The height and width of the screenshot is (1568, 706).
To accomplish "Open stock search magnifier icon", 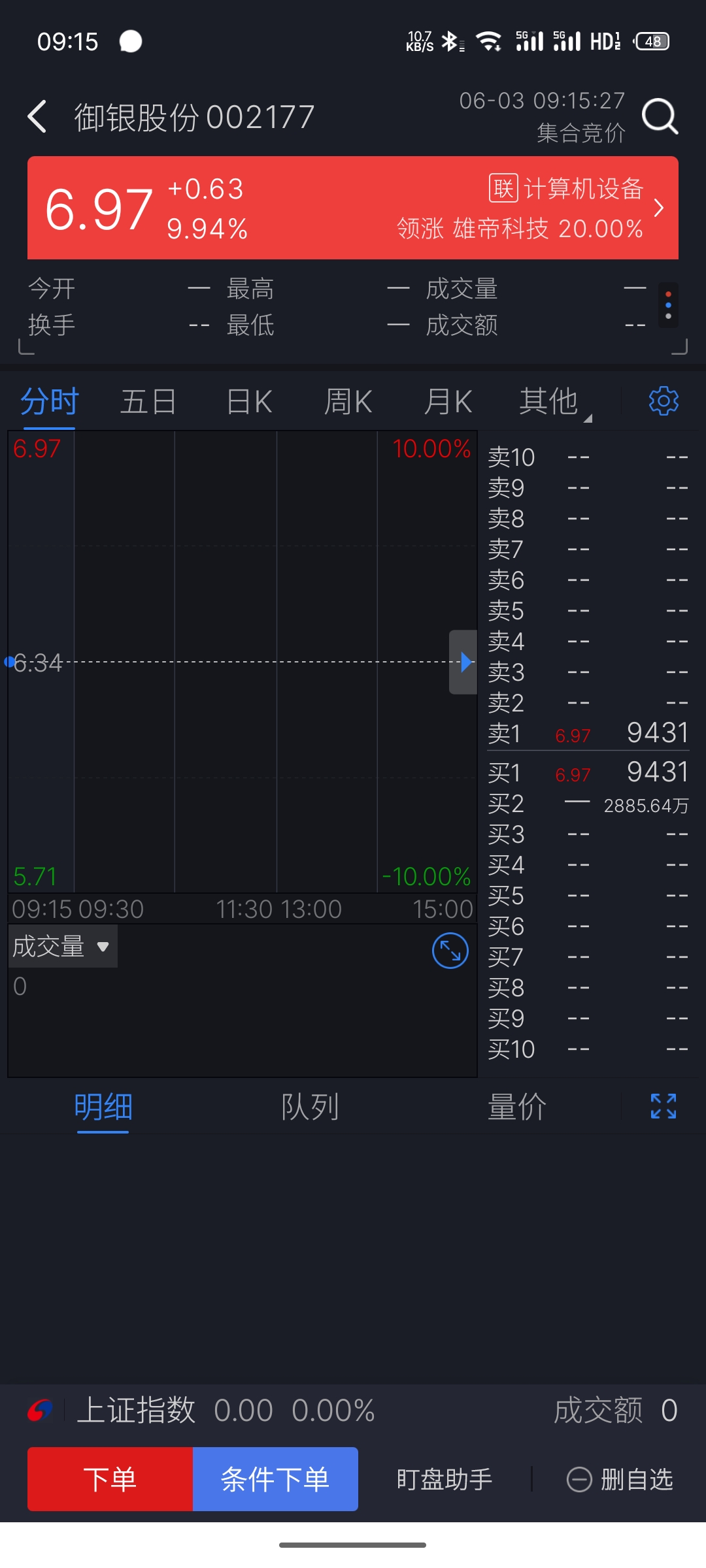I will click(x=660, y=117).
